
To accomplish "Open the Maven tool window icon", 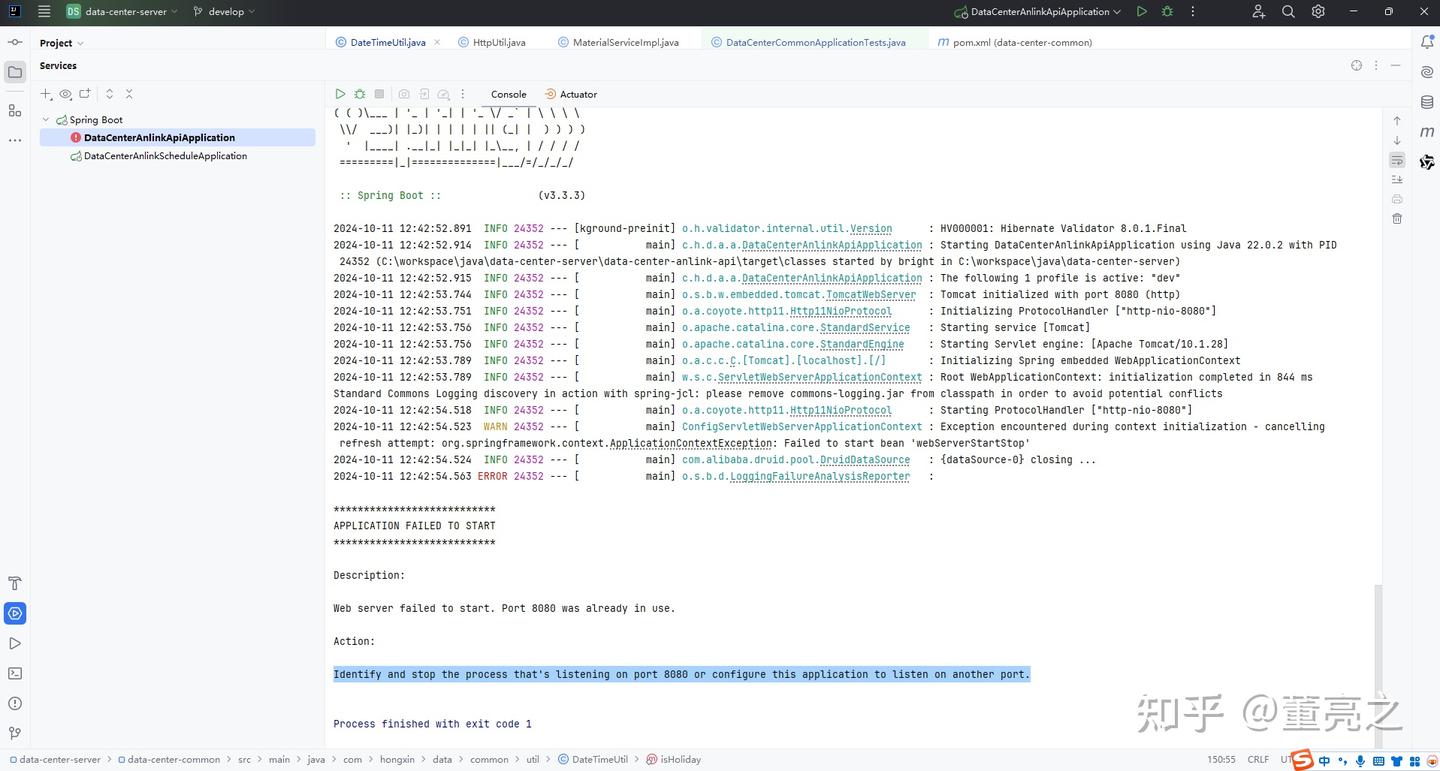I will [x=1427, y=132].
